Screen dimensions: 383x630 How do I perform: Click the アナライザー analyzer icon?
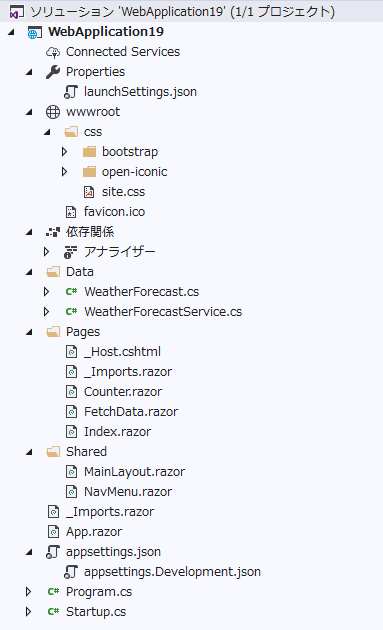coord(70,252)
